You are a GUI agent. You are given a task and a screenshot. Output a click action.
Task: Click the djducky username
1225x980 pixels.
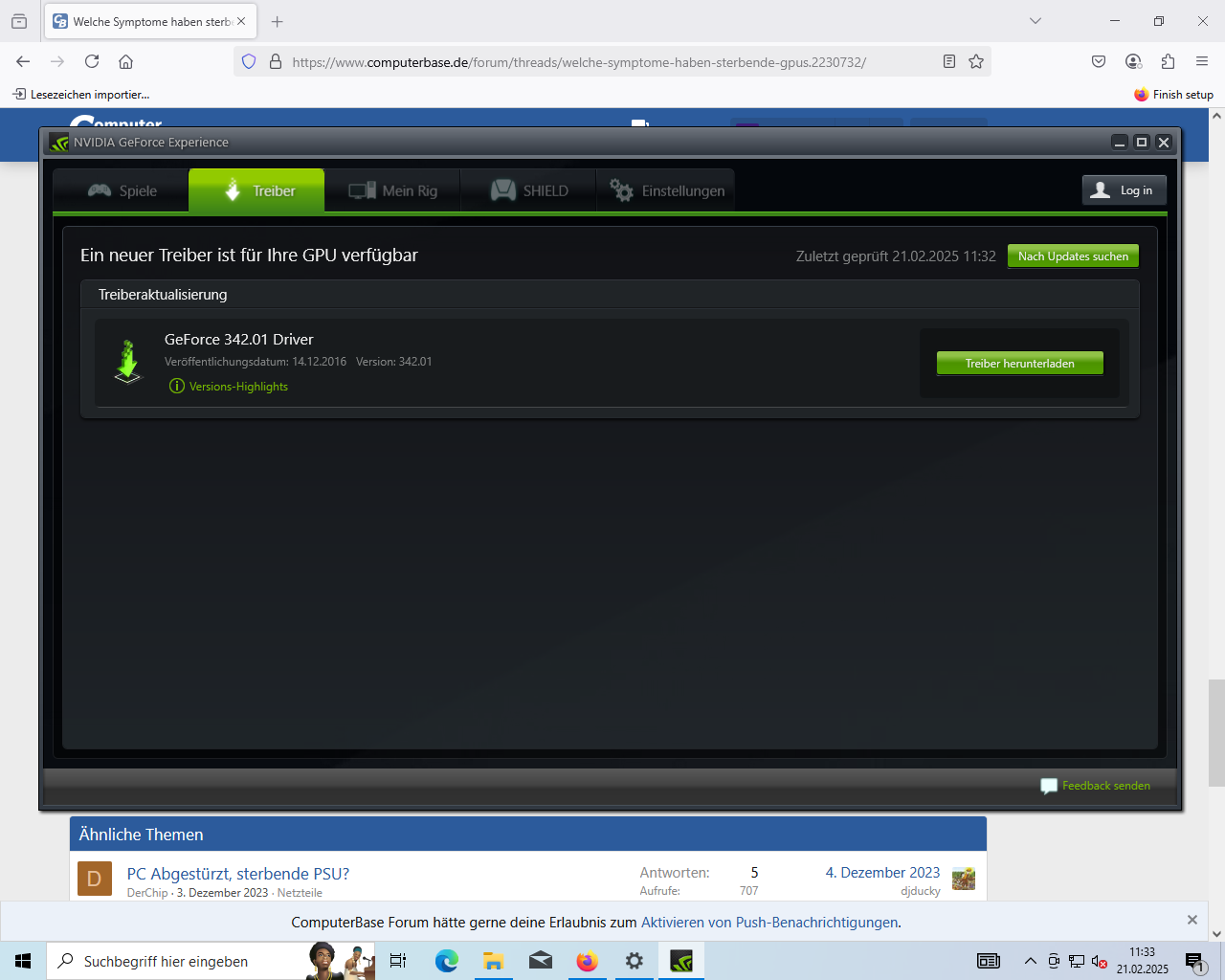click(921, 891)
